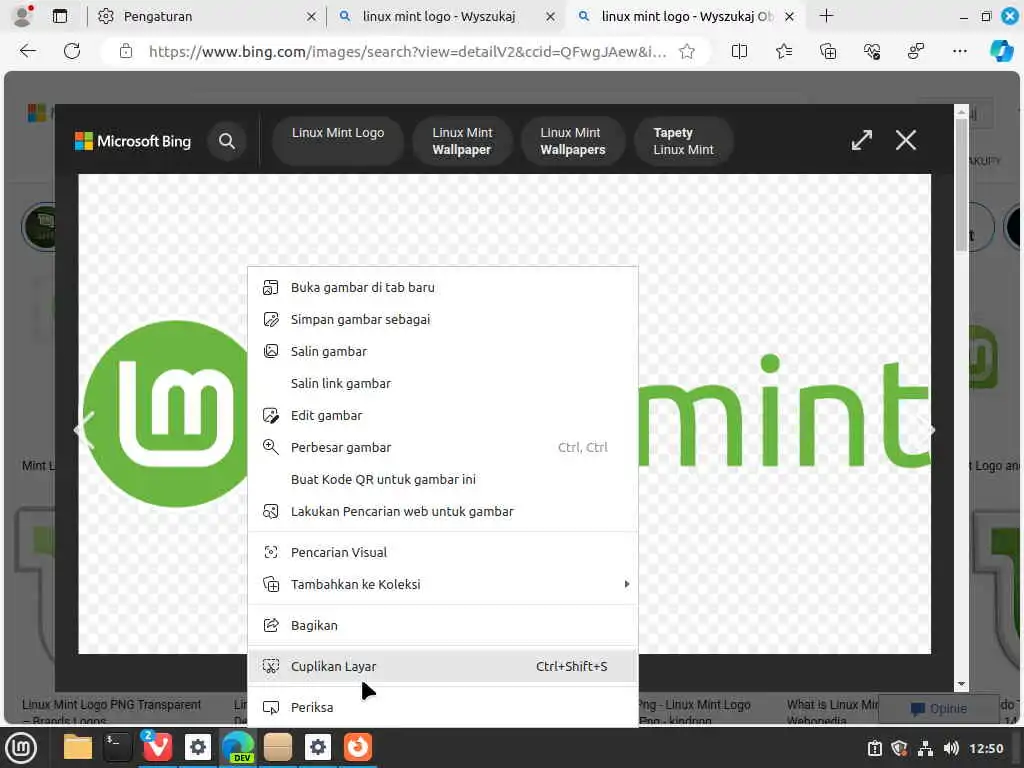Open Vivaldi browser in taskbar
This screenshot has width=1024, height=768.
click(157, 748)
